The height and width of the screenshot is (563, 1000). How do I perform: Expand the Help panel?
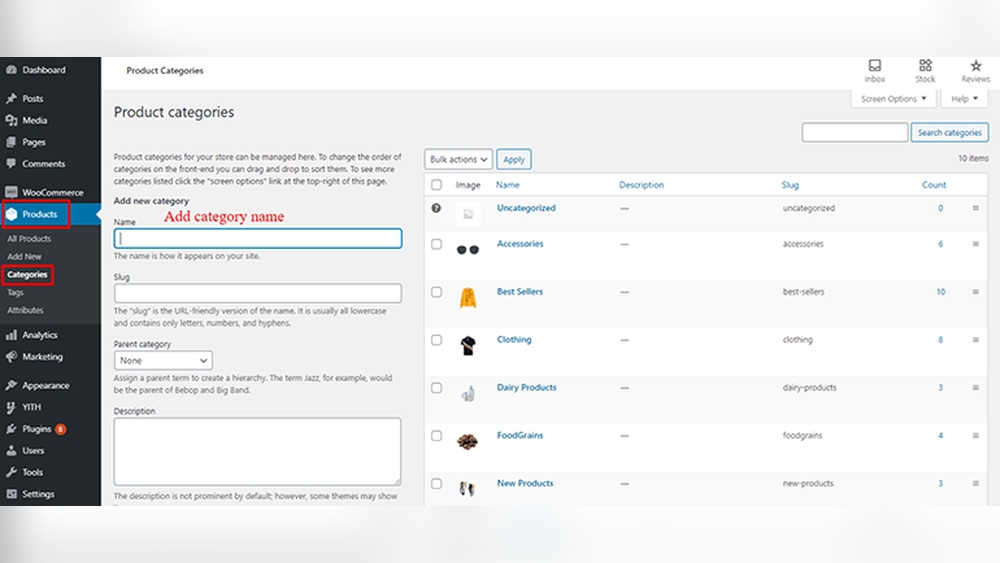pos(964,99)
